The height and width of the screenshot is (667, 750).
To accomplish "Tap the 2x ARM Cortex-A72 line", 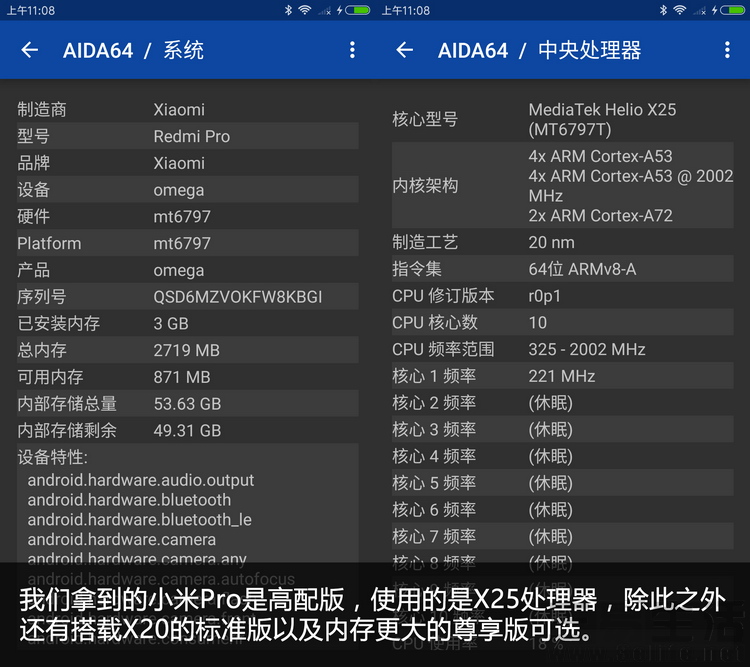I will pos(600,216).
